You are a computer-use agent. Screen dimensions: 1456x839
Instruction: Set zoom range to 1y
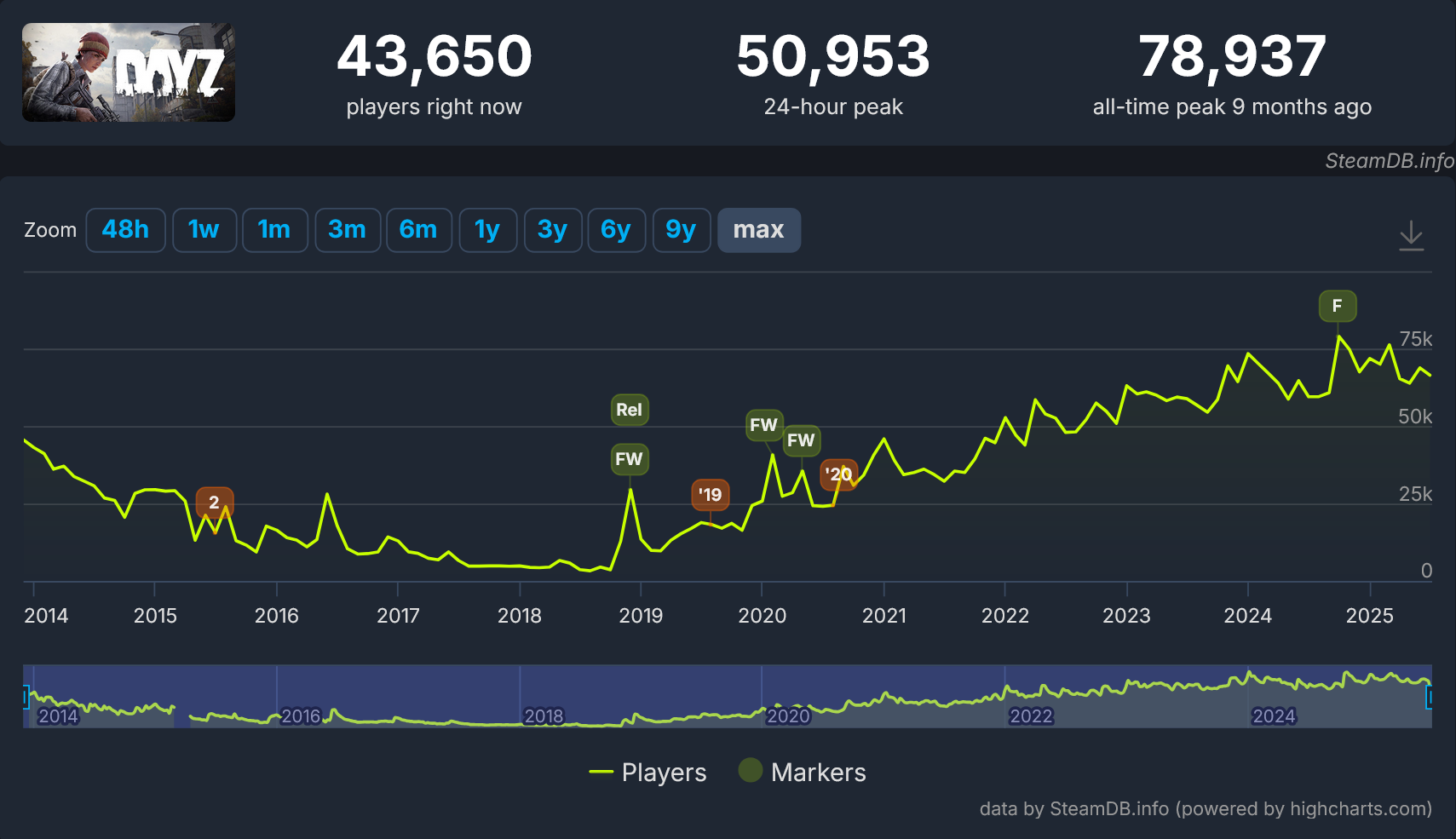click(x=487, y=230)
